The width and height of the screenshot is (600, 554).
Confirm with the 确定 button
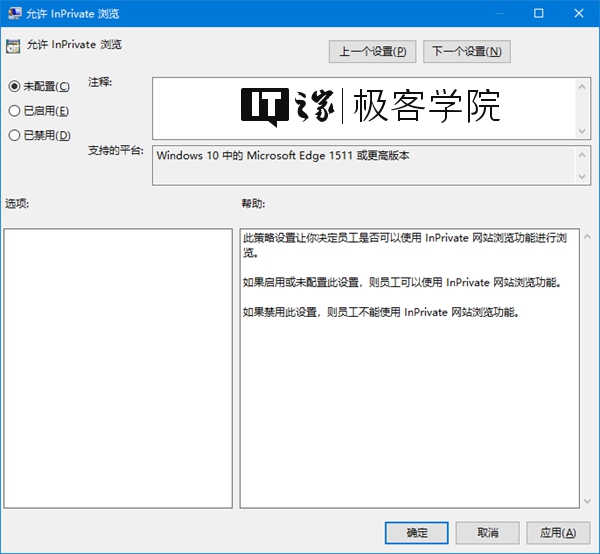pos(417,533)
